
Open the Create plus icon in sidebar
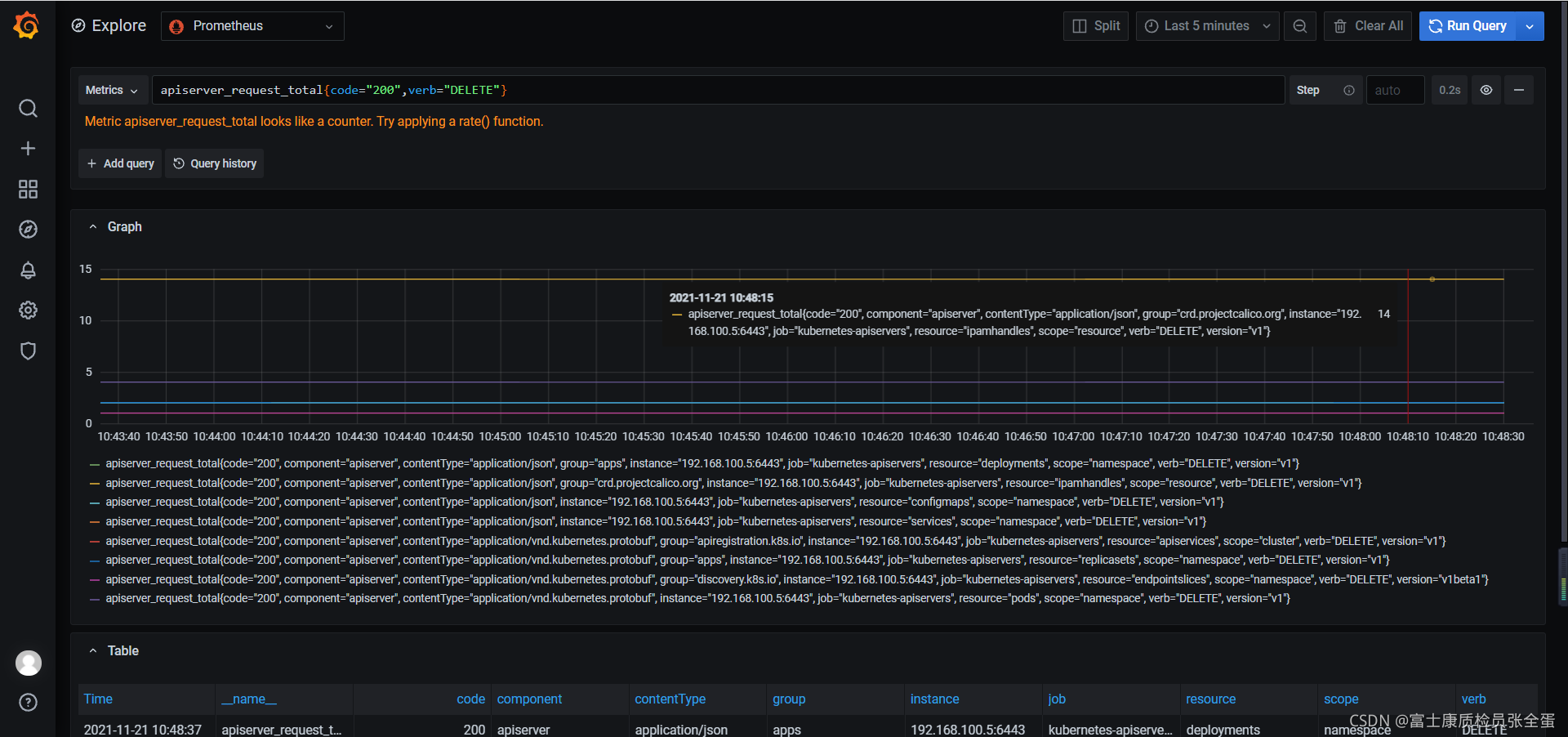point(28,149)
